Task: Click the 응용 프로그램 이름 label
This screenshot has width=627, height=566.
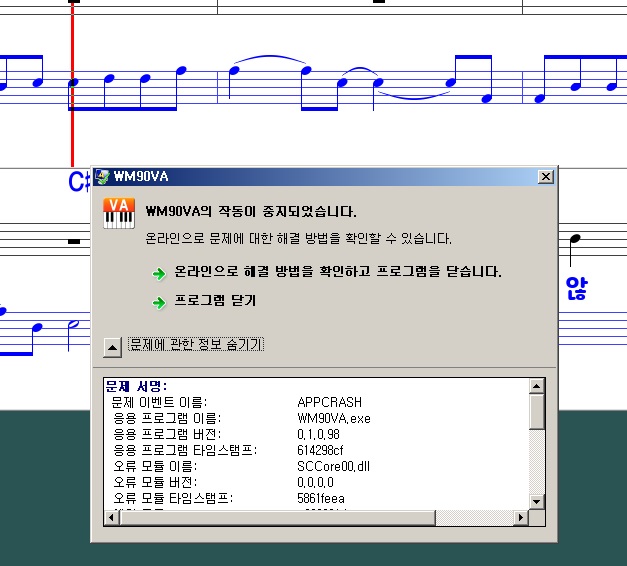Action: click(167, 418)
